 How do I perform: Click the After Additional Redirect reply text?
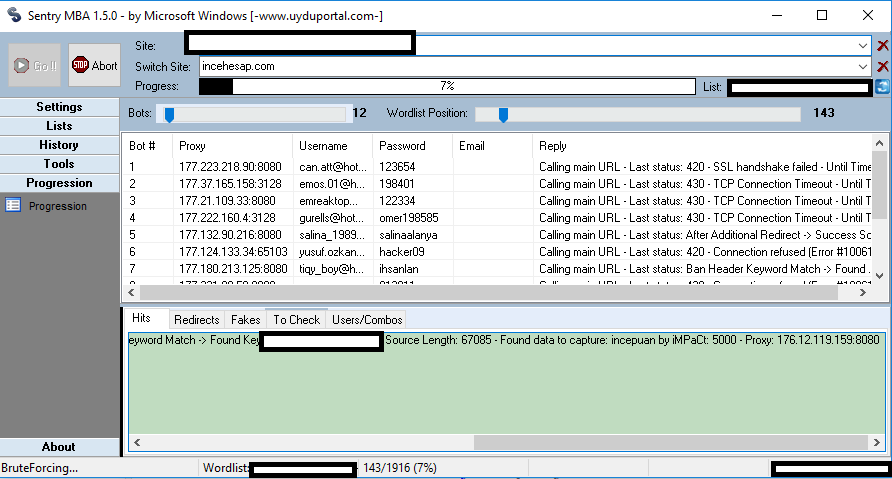pyautogui.click(x=704, y=235)
